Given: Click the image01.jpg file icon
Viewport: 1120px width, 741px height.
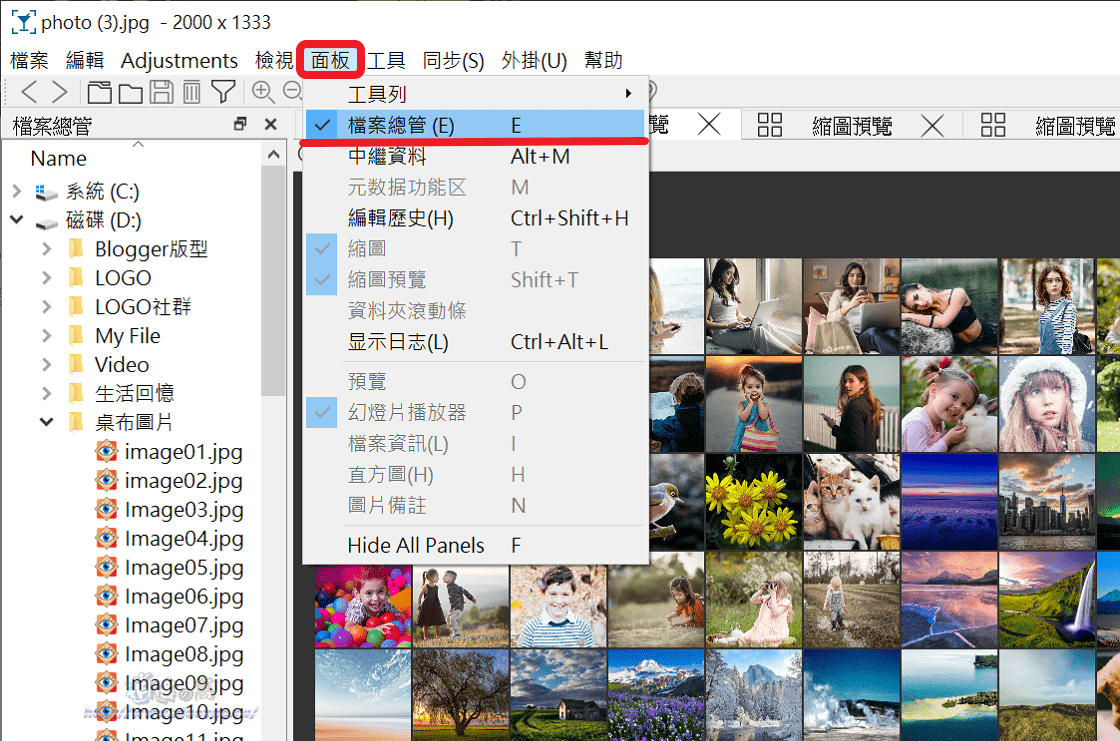Looking at the screenshot, I should (106, 451).
